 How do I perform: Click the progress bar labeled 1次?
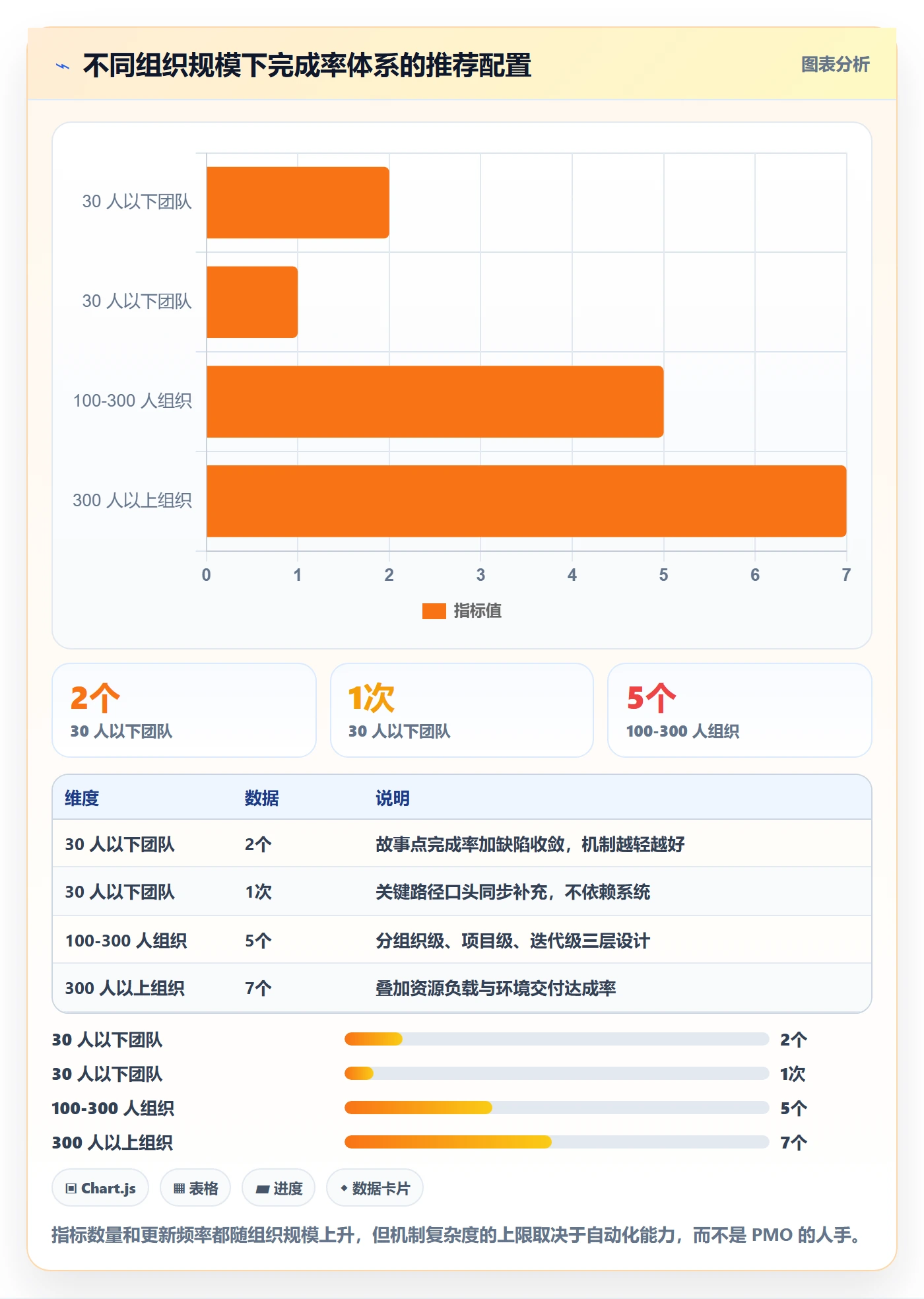click(x=556, y=1073)
